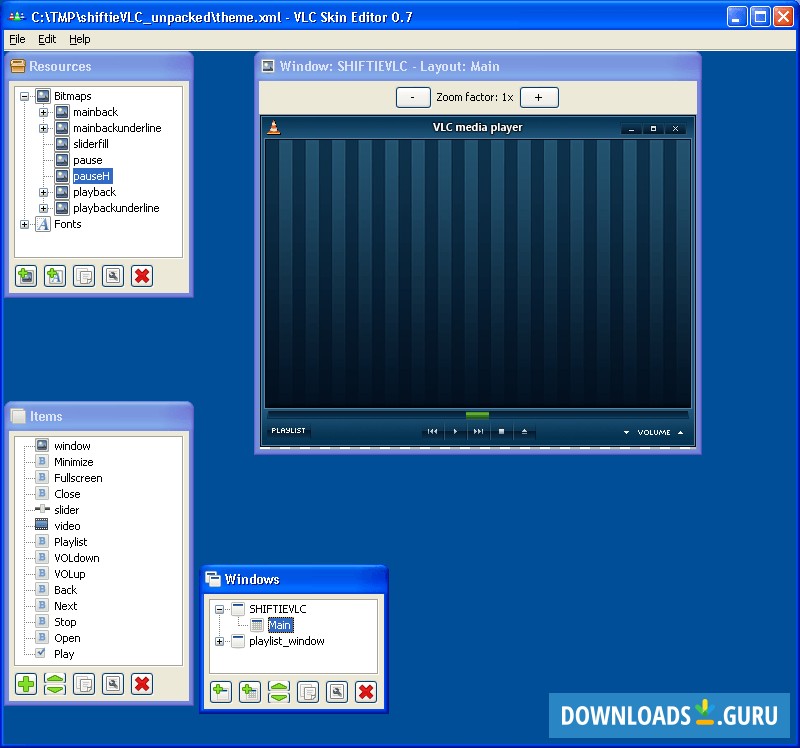Expand the playlist_window node

pos(220,641)
